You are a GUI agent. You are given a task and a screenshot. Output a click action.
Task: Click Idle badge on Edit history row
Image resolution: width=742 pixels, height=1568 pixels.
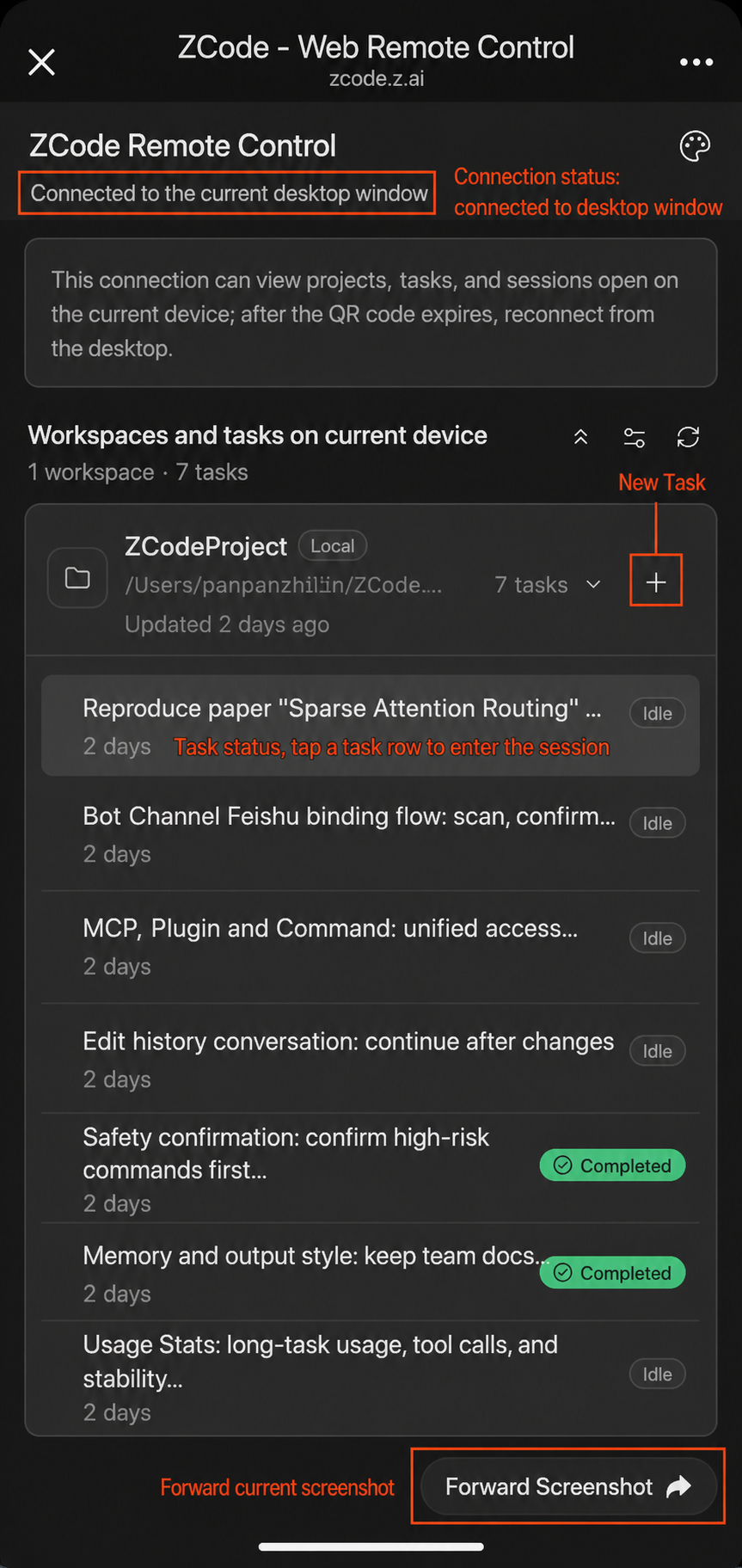(x=657, y=1051)
